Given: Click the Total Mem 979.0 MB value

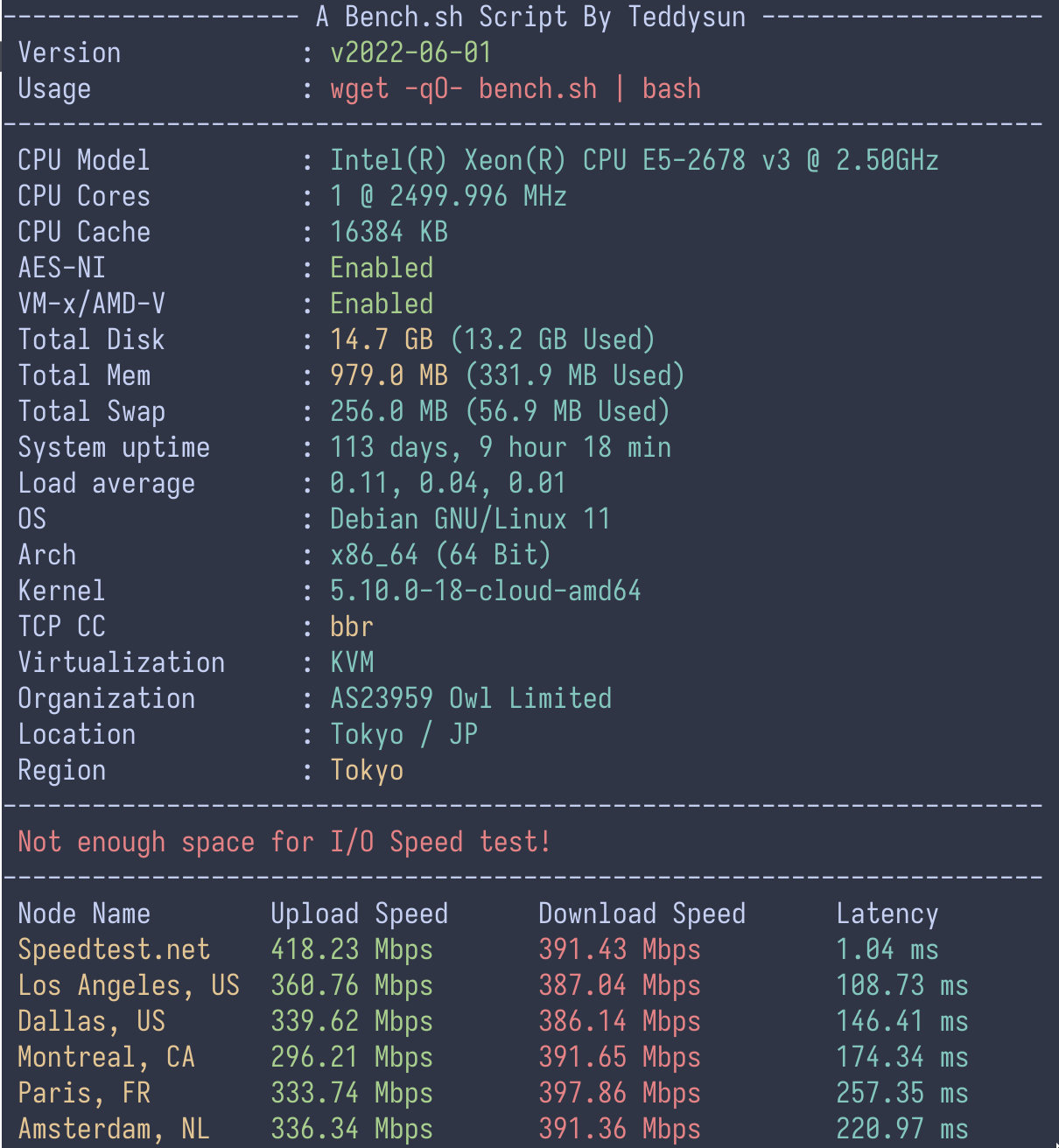Looking at the screenshot, I should (x=389, y=375).
